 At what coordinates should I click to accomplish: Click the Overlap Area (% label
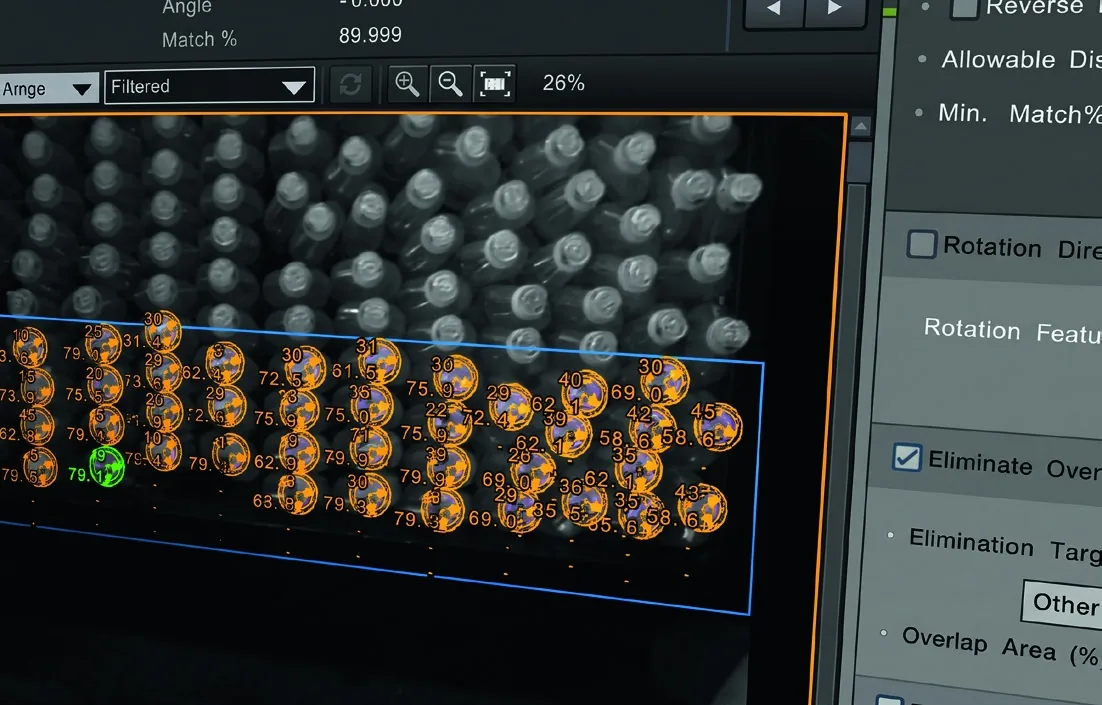click(1001, 646)
